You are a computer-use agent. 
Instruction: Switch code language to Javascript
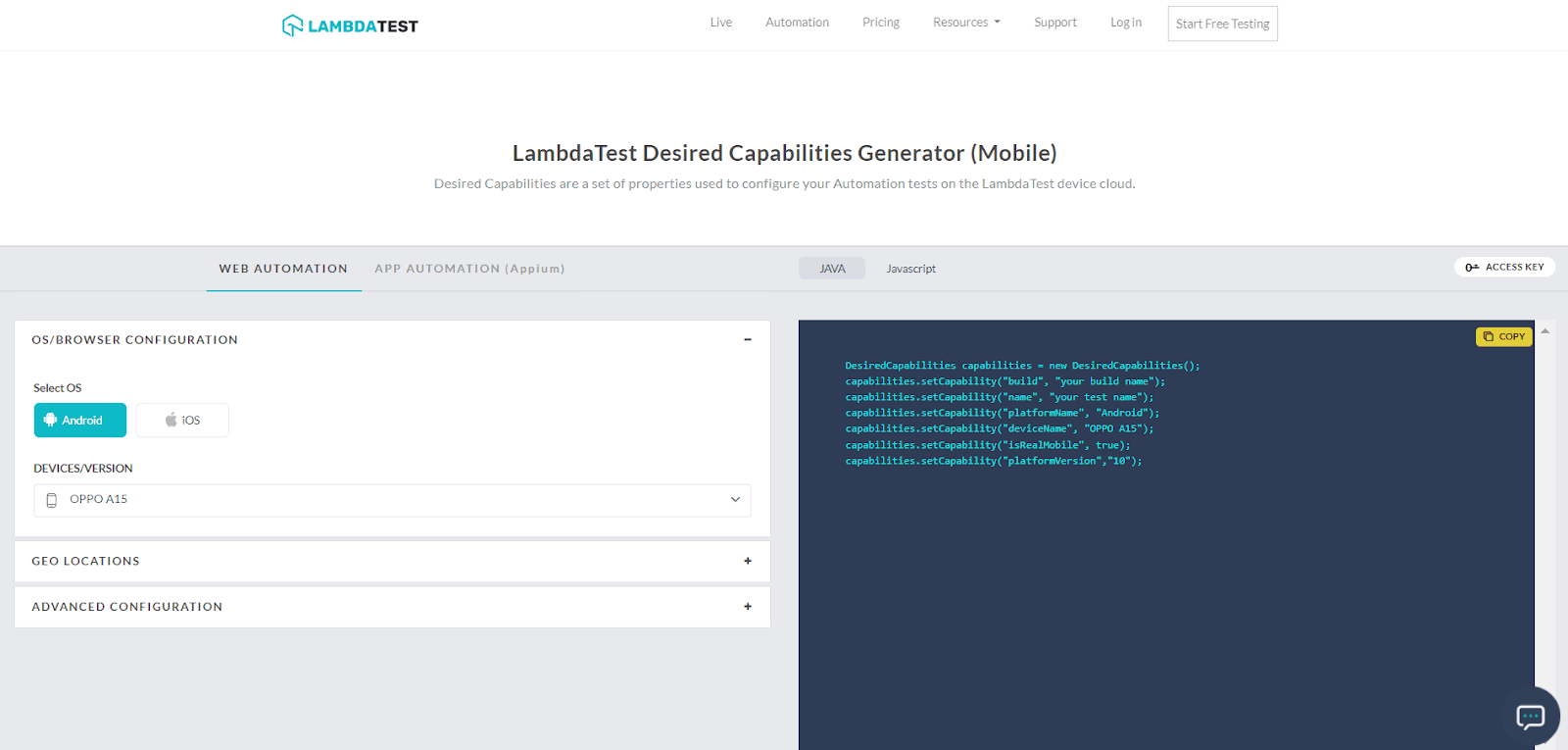(x=910, y=269)
